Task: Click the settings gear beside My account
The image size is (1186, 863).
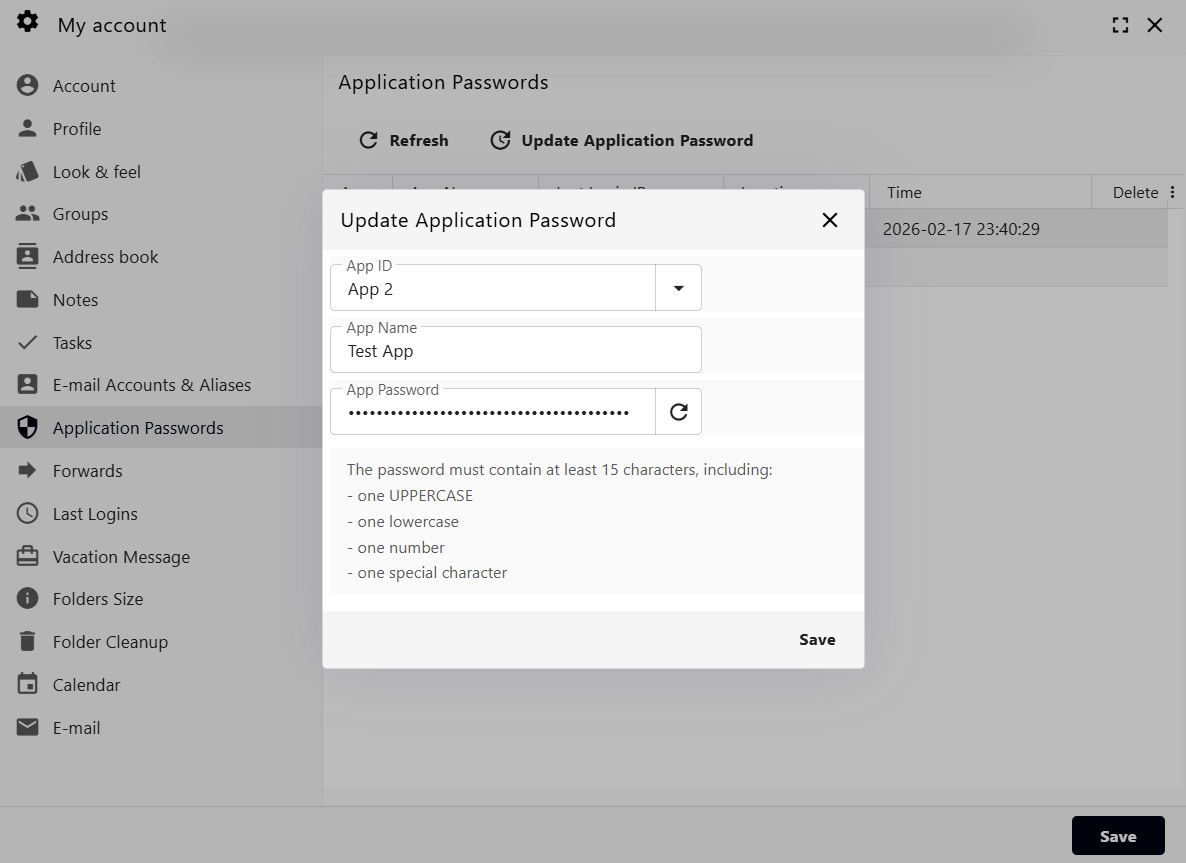Action: click(27, 22)
